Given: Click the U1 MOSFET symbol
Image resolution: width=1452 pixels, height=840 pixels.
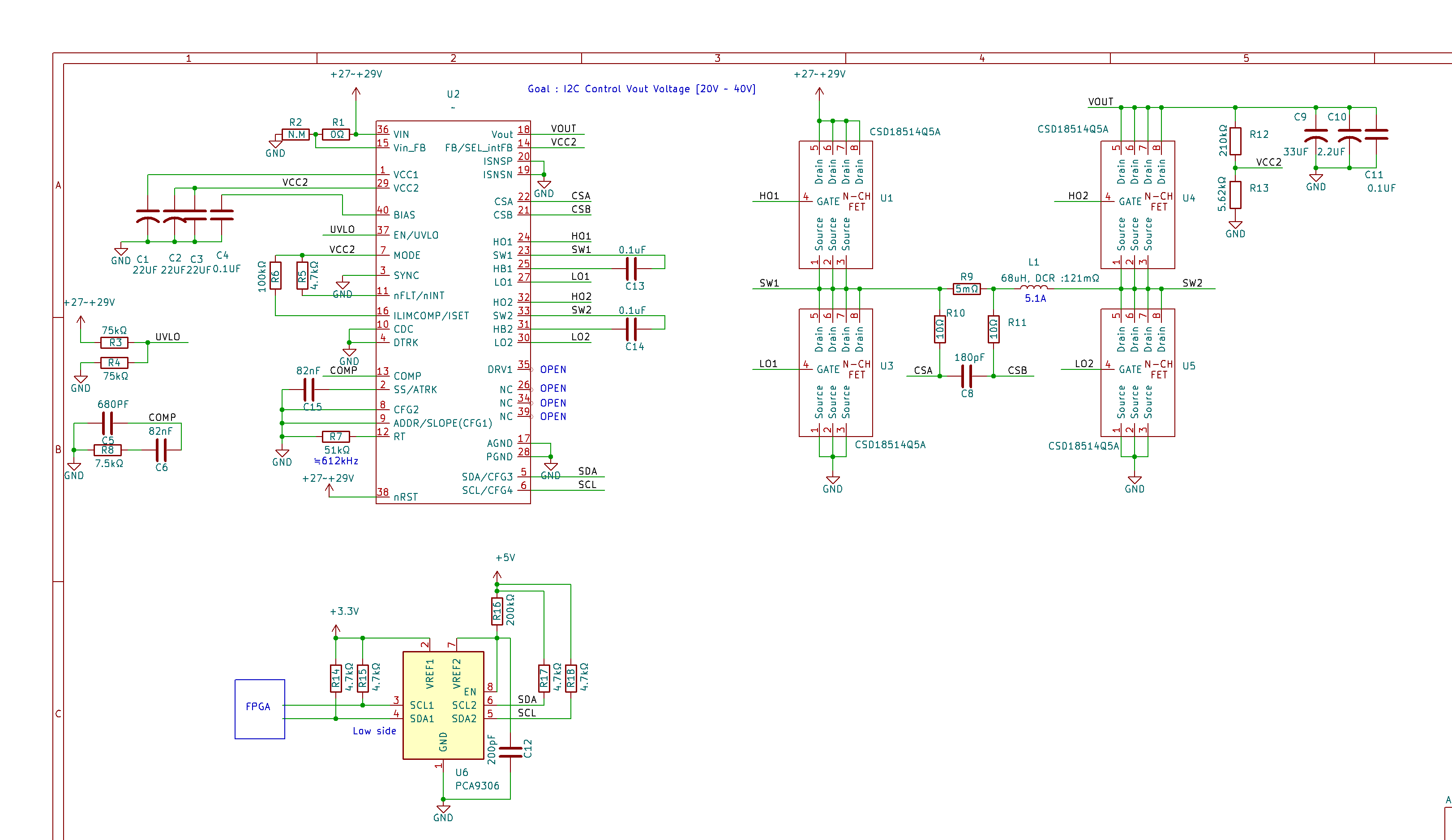Looking at the screenshot, I should (835, 205).
